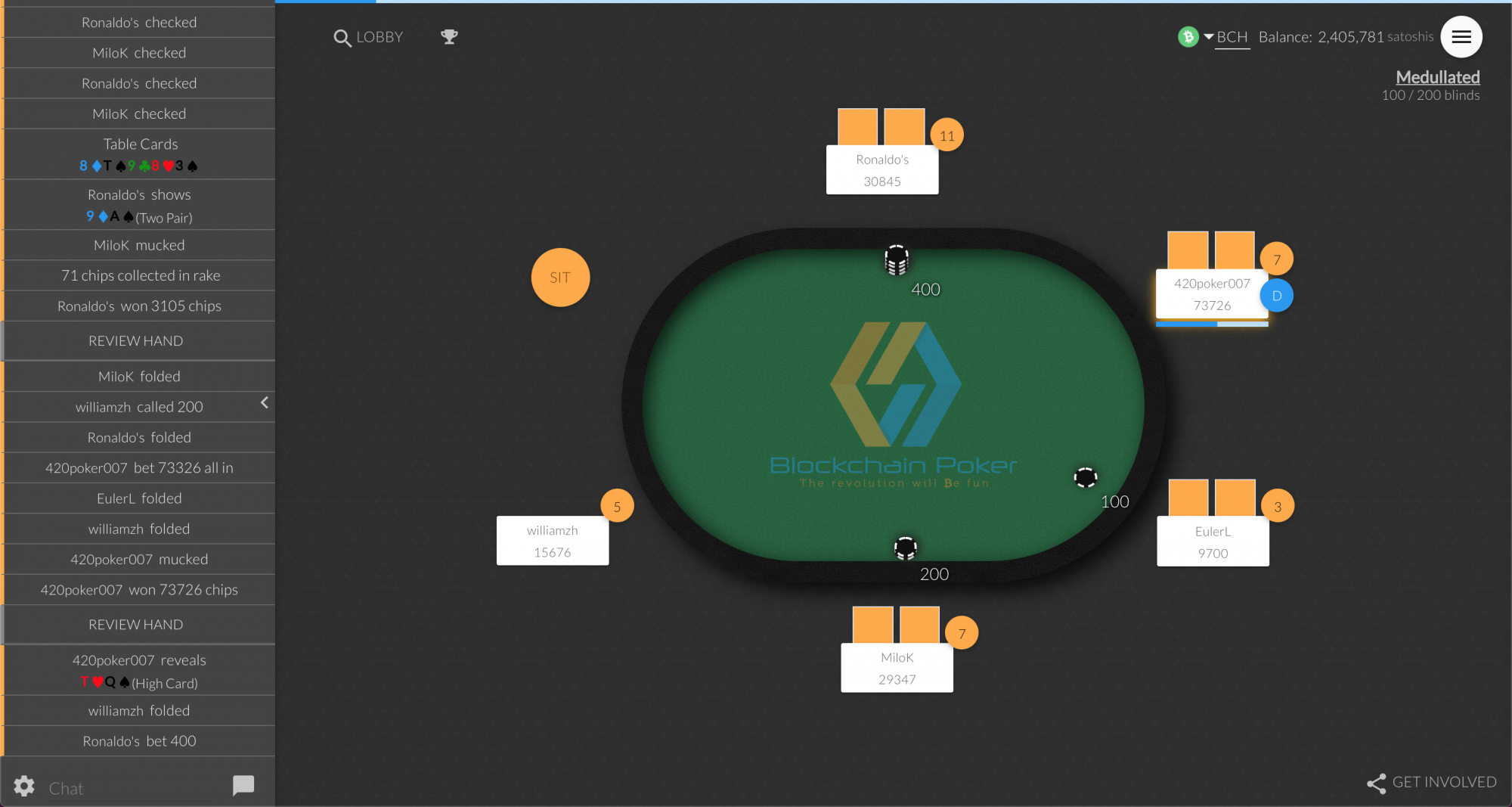Click the "Ronaldo's shows" Two Pair entry

pos(139,205)
